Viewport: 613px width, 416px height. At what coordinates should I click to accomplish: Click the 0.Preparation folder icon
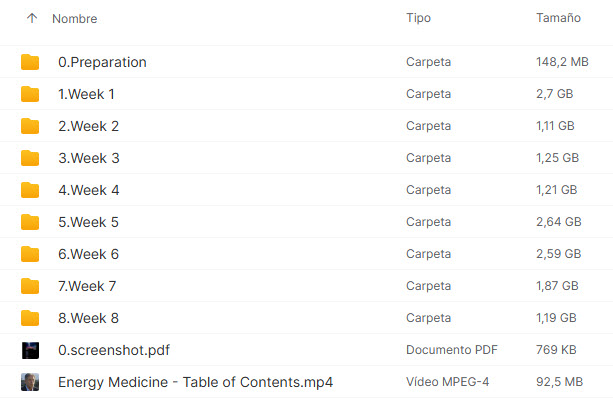point(30,62)
